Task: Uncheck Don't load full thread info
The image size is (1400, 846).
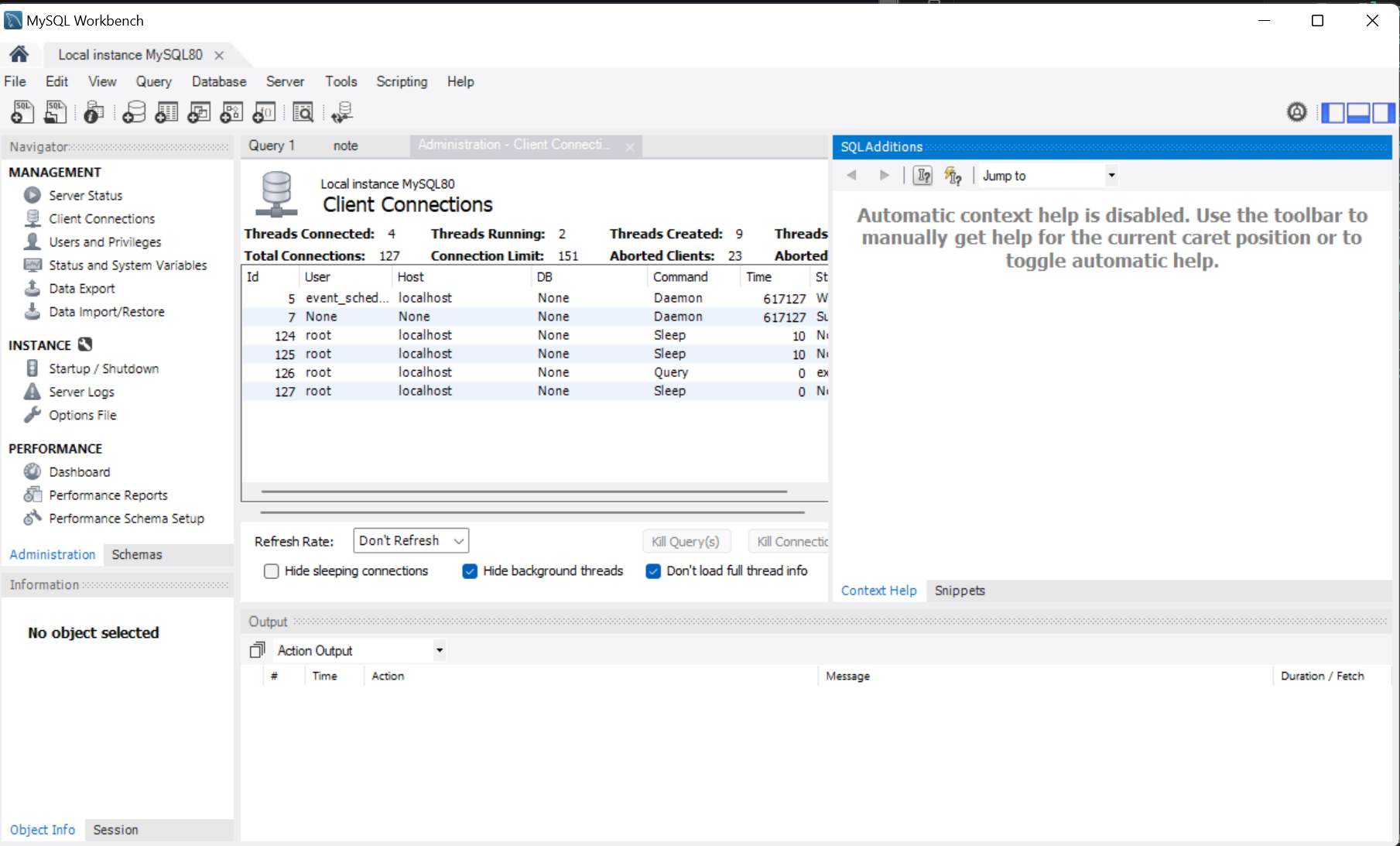Action: 653,571
